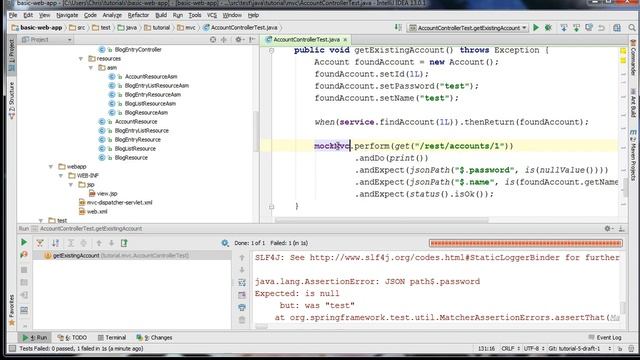Open test runner settings gear next to Done

[225, 243]
